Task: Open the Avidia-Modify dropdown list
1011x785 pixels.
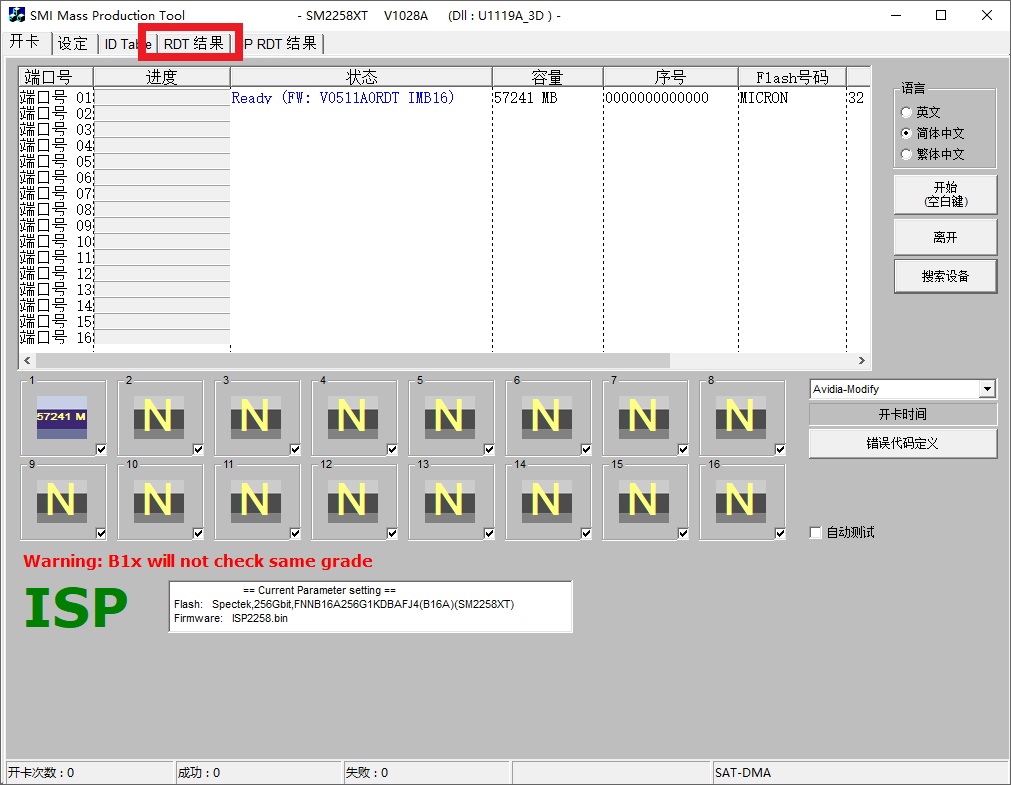Action: point(987,389)
